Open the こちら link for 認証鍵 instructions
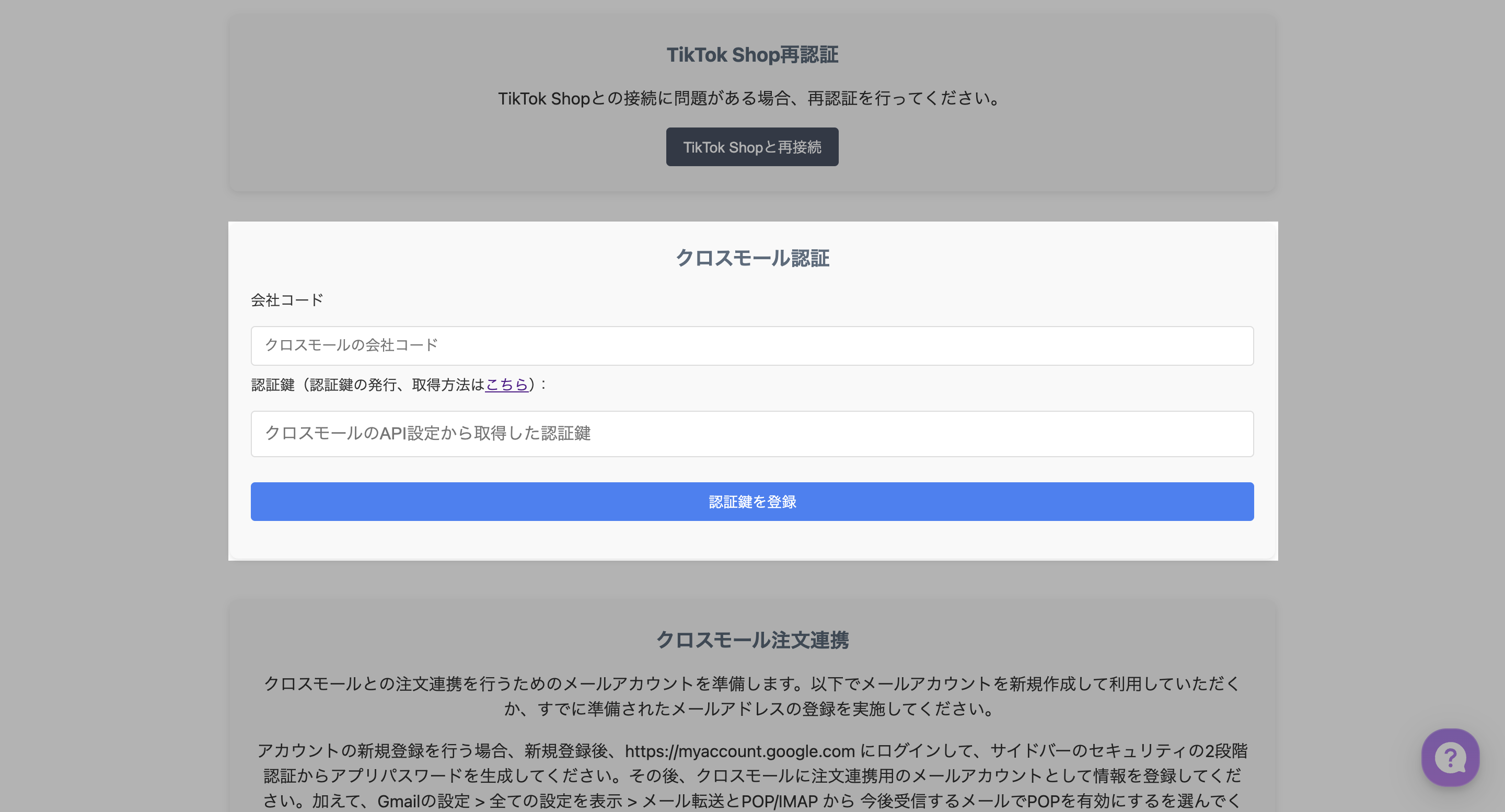This screenshot has width=1505, height=812. [506, 385]
